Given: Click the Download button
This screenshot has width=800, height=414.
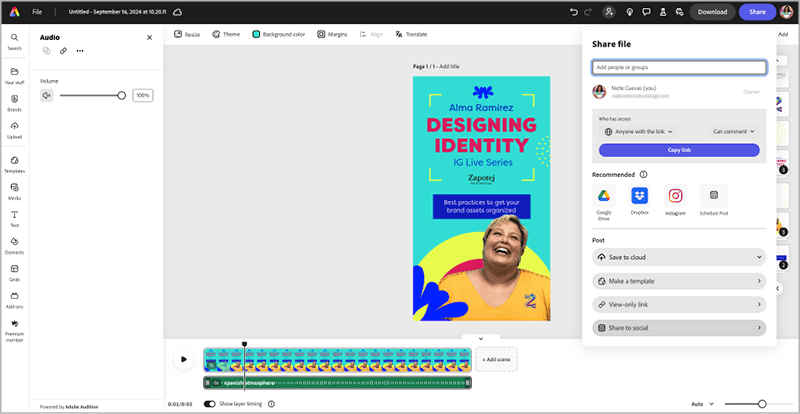Looking at the screenshot, I should (712, 12).
